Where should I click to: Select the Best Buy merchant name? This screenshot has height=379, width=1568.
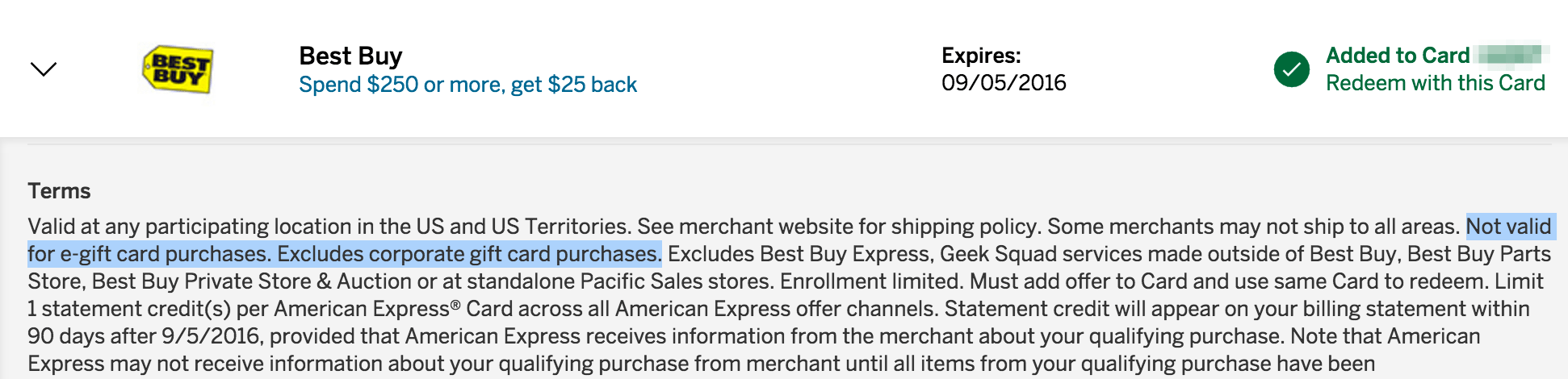[x=350, y=56]
